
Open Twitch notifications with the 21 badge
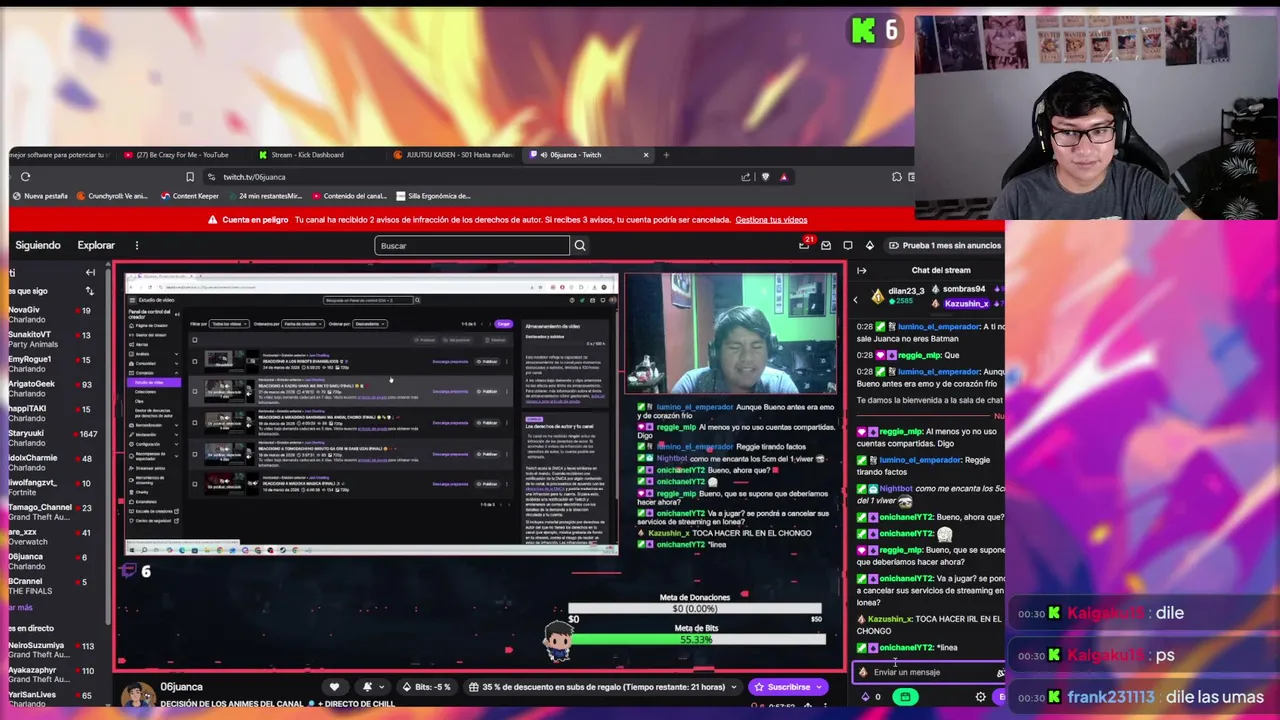805,245
